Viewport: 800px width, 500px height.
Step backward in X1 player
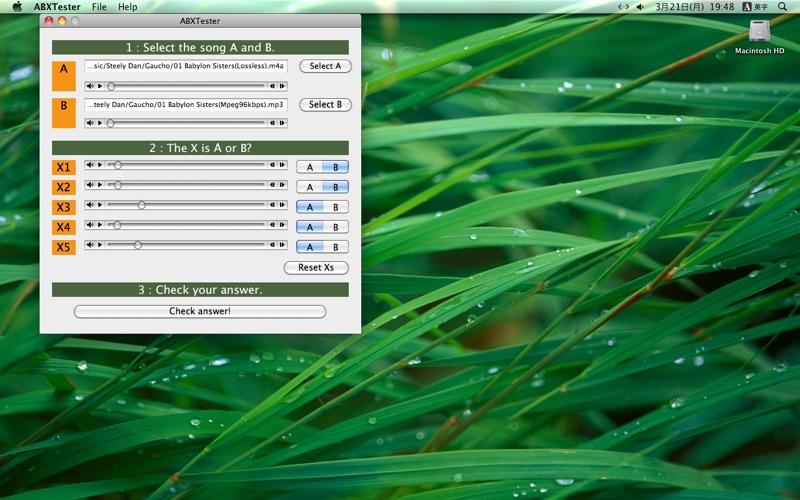[x=272, y=165]
